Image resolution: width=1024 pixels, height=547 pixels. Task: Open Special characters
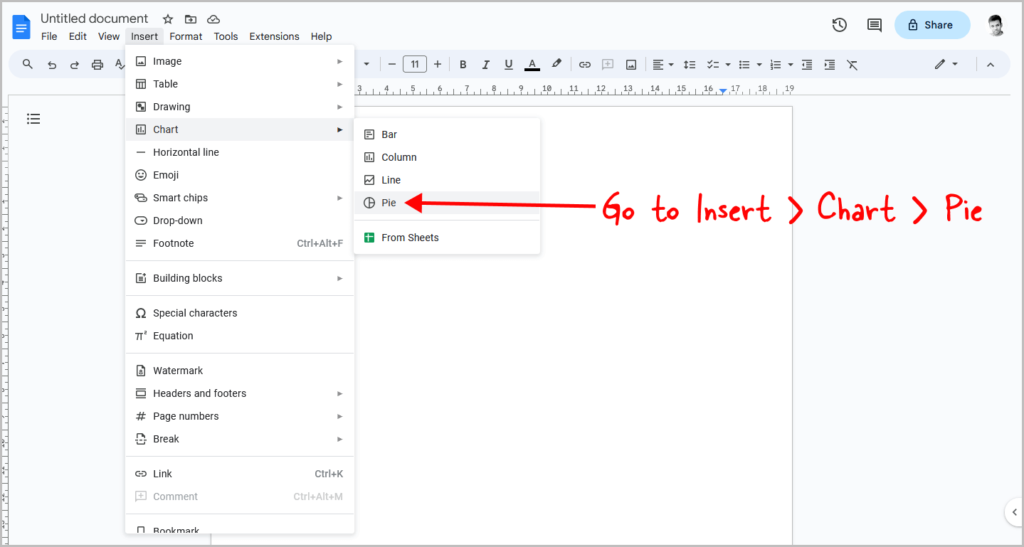click(240, 313)
